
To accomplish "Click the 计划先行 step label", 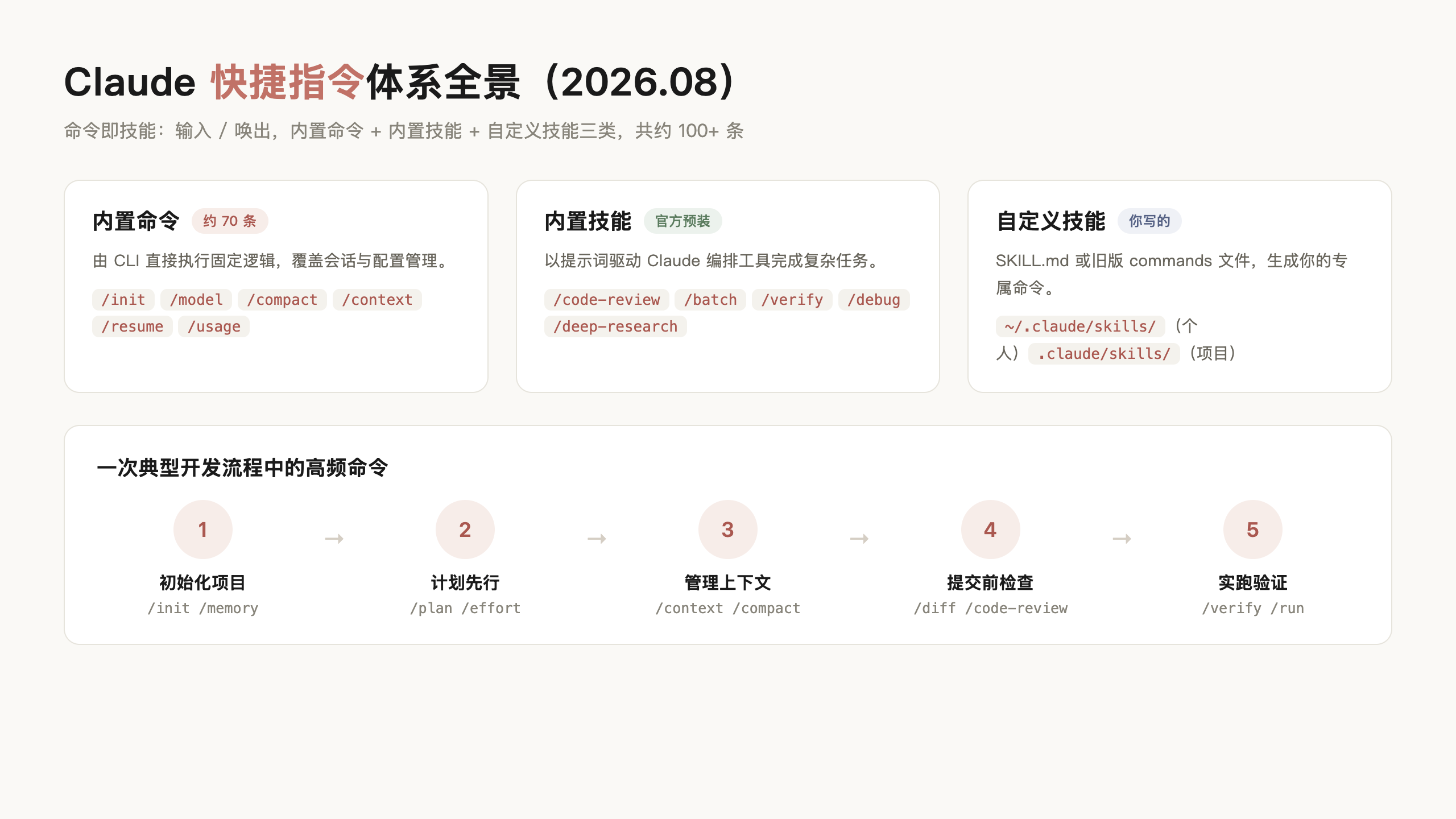I will point(465,582).
